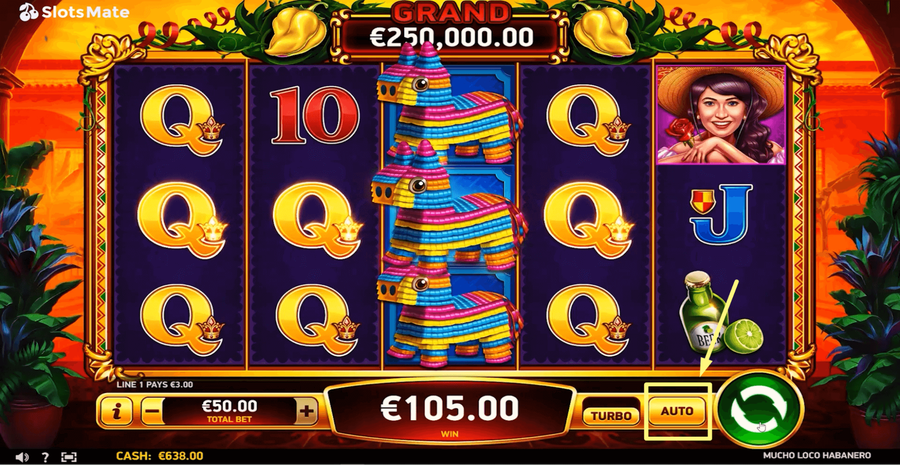Click the top piñata wild symbol
The image size is (900, 465).
449,103
